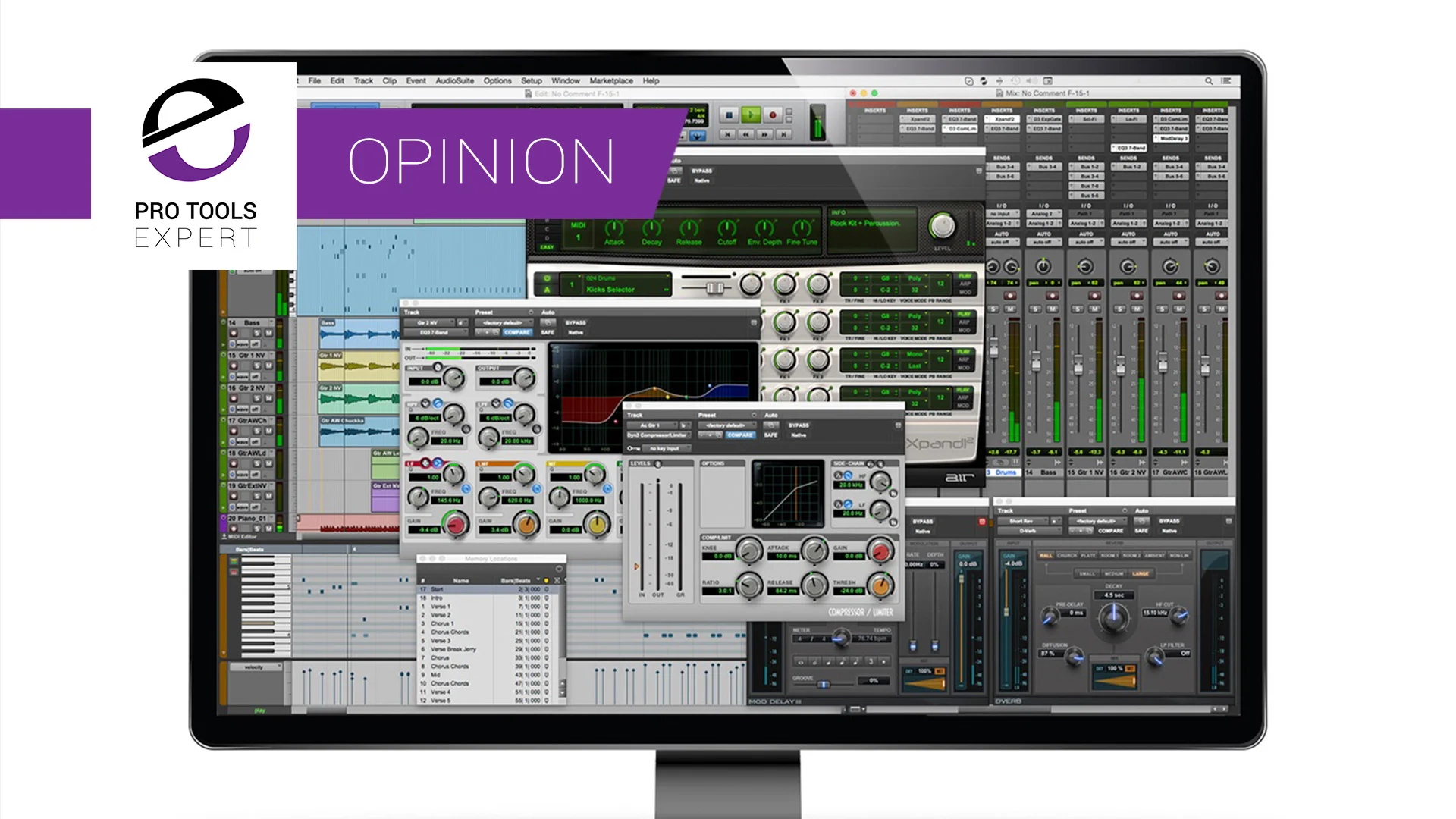Open the Marketplace menu
Viewport: 1456px width, 819px height.
tap(610, 81)
